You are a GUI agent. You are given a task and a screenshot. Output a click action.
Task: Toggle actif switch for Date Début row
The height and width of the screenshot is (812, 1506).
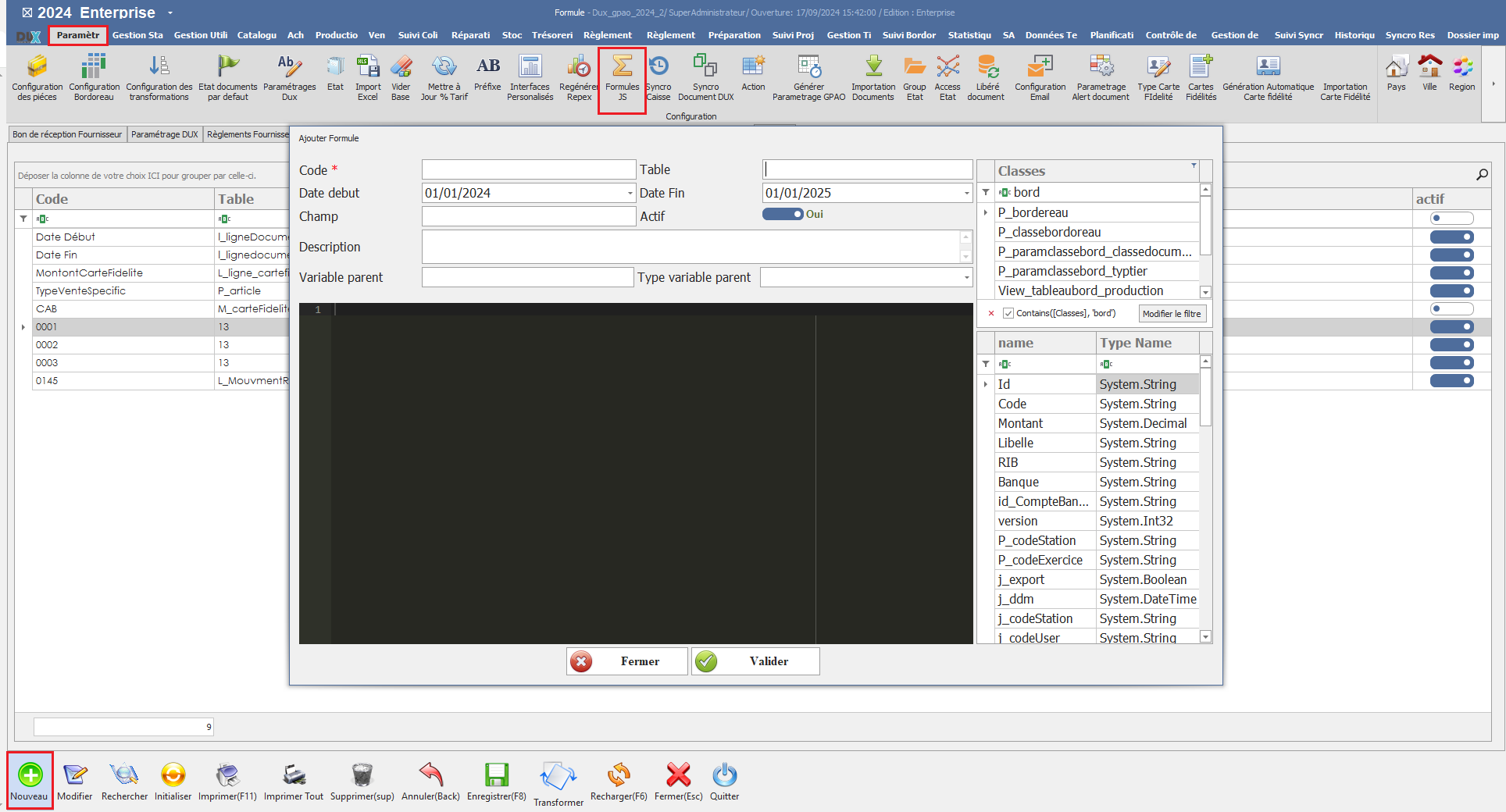click(x=1451, y=237)
